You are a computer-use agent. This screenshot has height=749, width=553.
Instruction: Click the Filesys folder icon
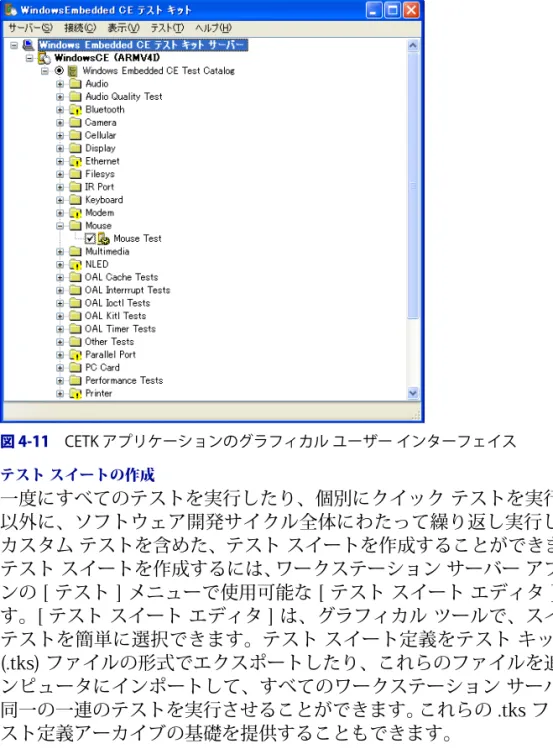[x=75, y=174]
